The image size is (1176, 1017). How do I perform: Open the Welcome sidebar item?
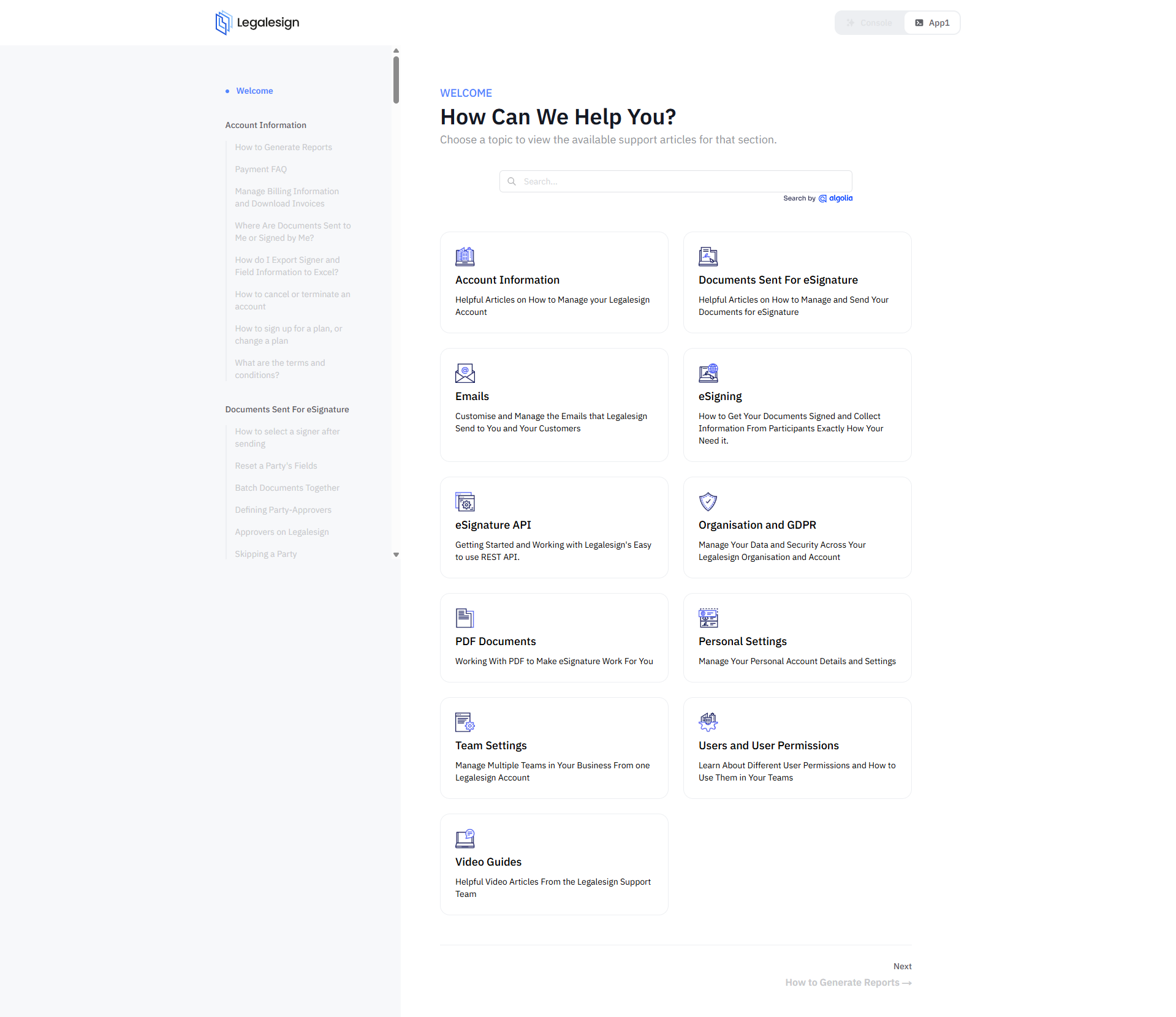[254, 91]
